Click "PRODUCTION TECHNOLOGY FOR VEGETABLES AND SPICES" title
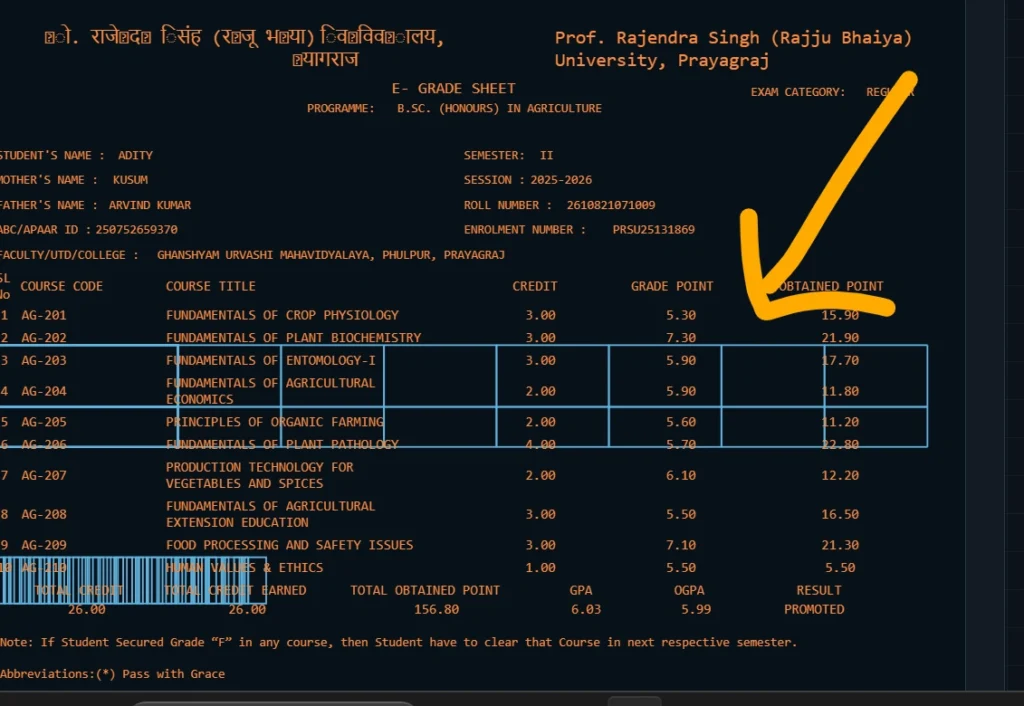This screenshot has height=706, width=1024. coord(259,475)
